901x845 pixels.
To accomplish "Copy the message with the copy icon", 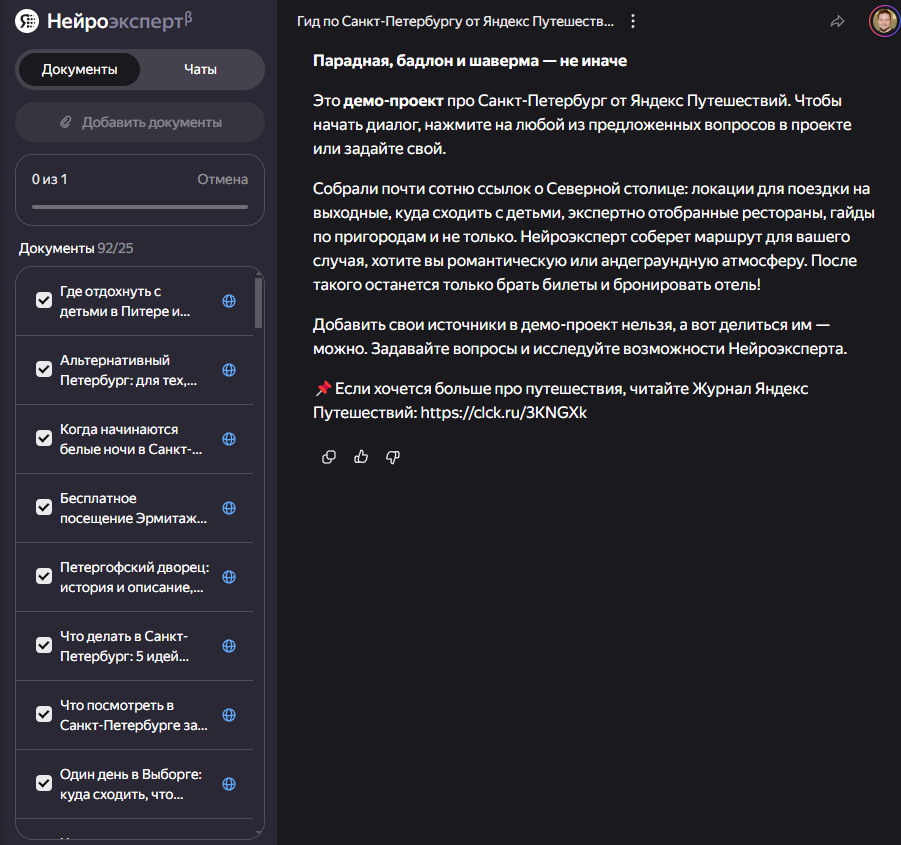I will click(x=329, y=457).
